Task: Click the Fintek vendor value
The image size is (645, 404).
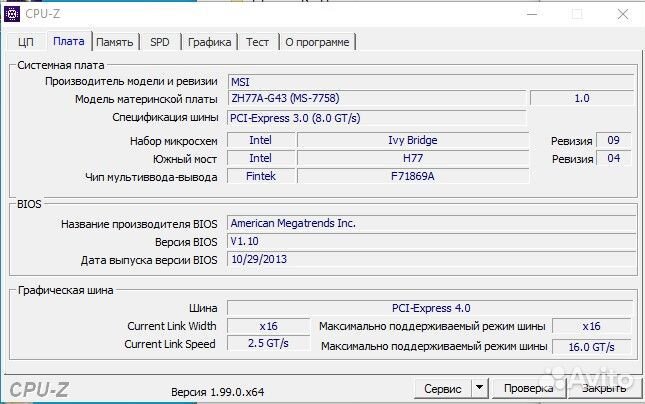Action: 261,176
